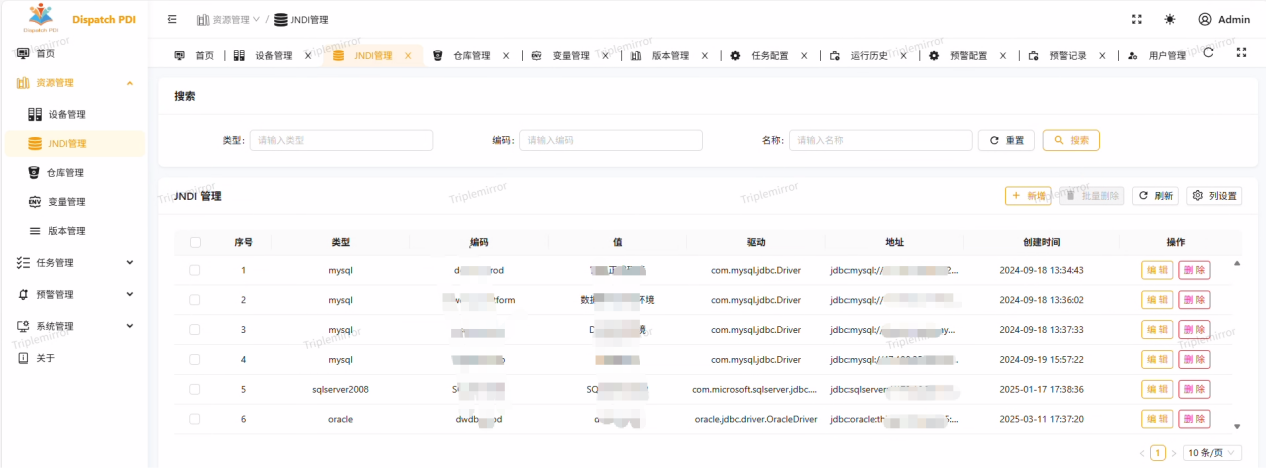Click the table scrollbar down arrow

(1237, 426)
